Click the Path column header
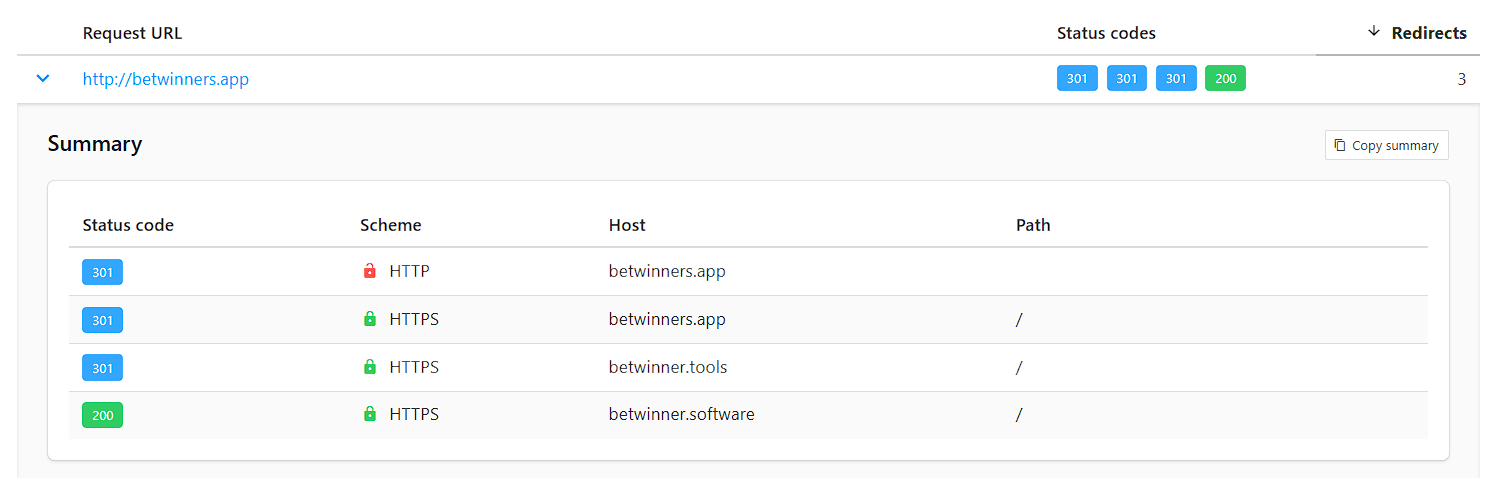Screen dimensions: 1494x478 point(1033,225)
